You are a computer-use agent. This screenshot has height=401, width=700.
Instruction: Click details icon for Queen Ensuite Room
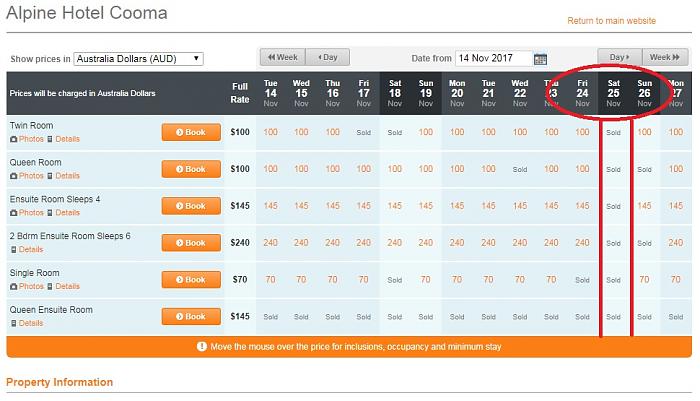(x=13, y=323)
